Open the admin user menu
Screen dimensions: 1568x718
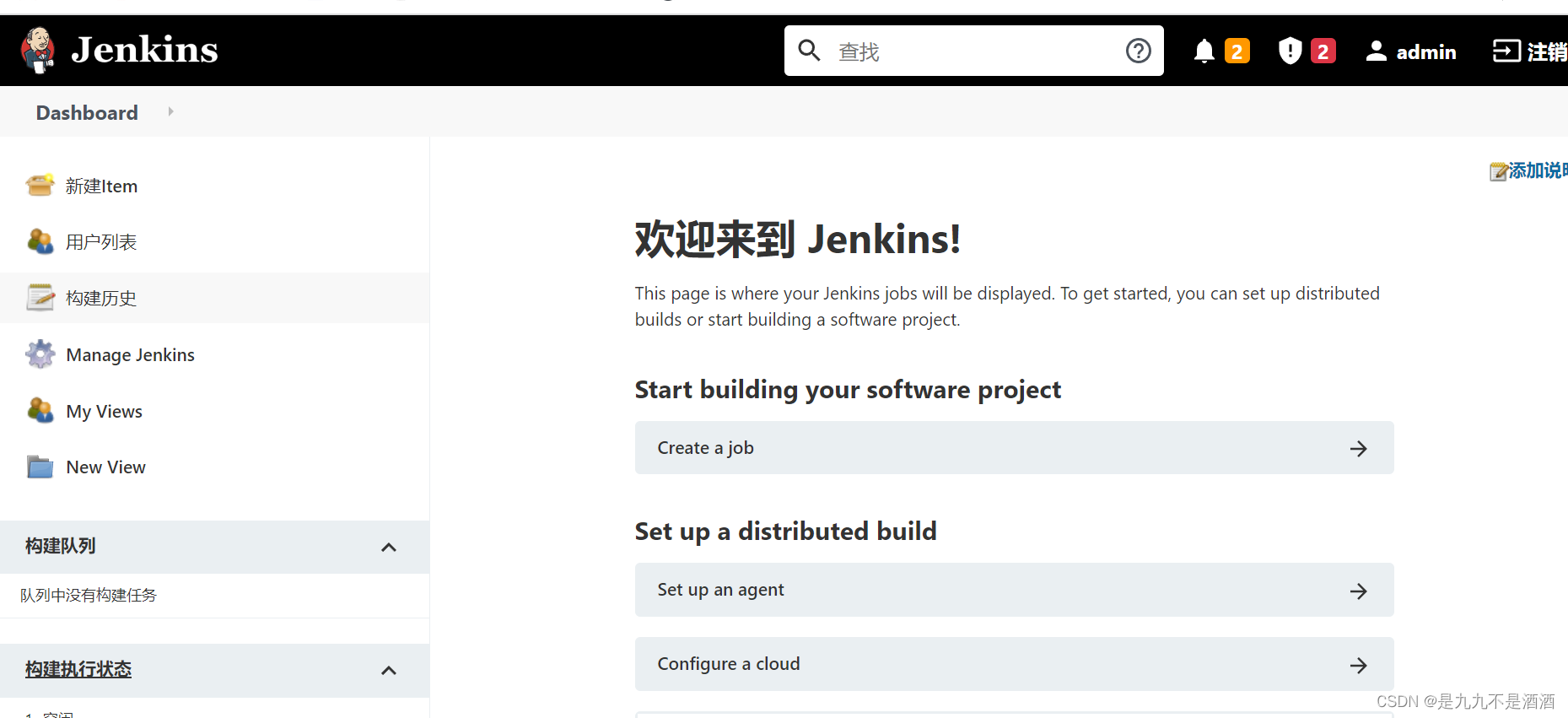coord(1411,51)
